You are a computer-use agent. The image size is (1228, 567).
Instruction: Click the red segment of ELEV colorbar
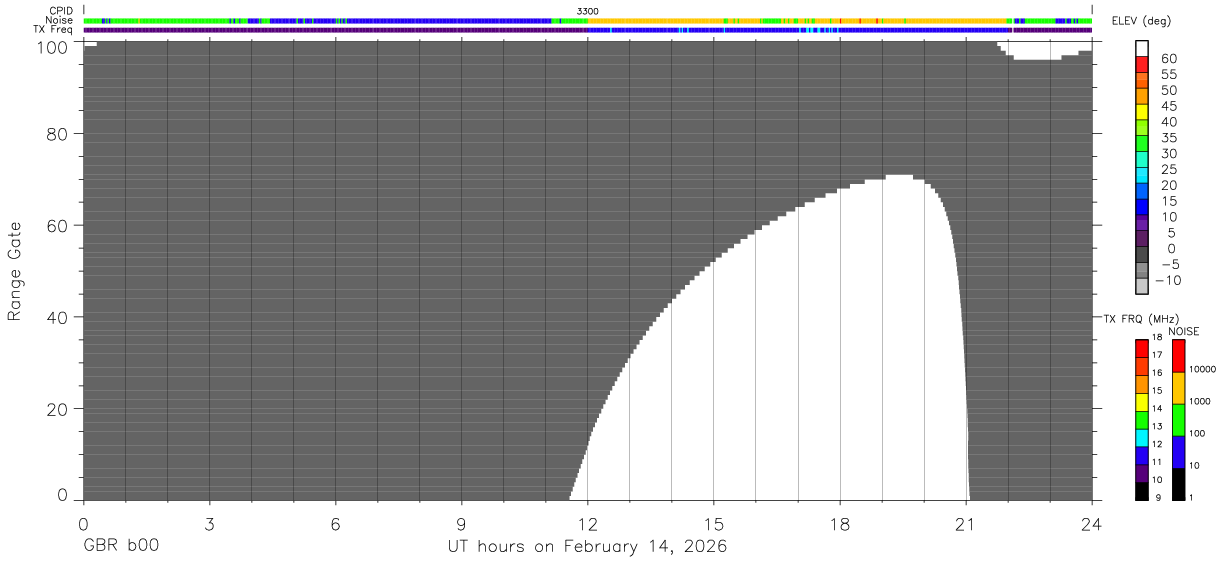1141,63
